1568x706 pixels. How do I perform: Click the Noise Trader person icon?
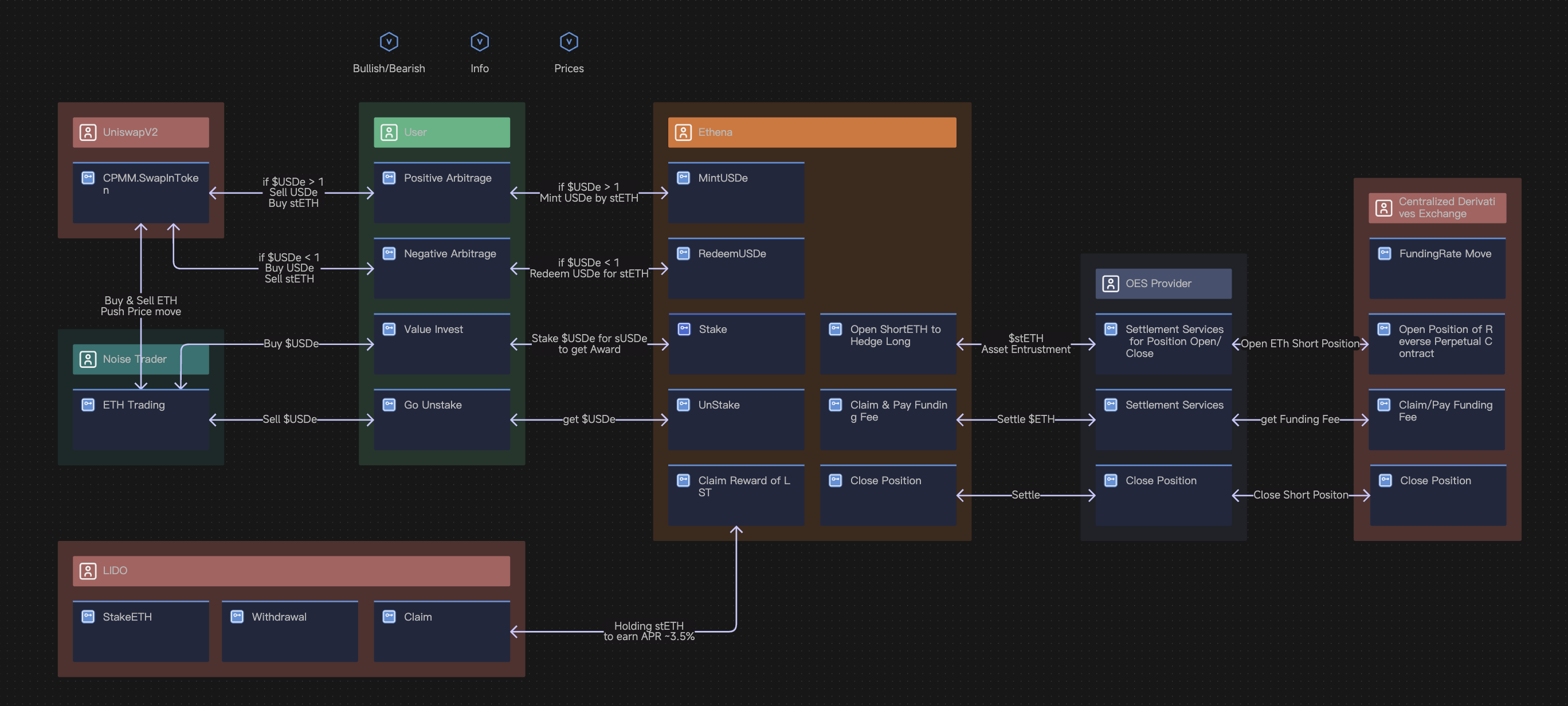tap(88, 359)
